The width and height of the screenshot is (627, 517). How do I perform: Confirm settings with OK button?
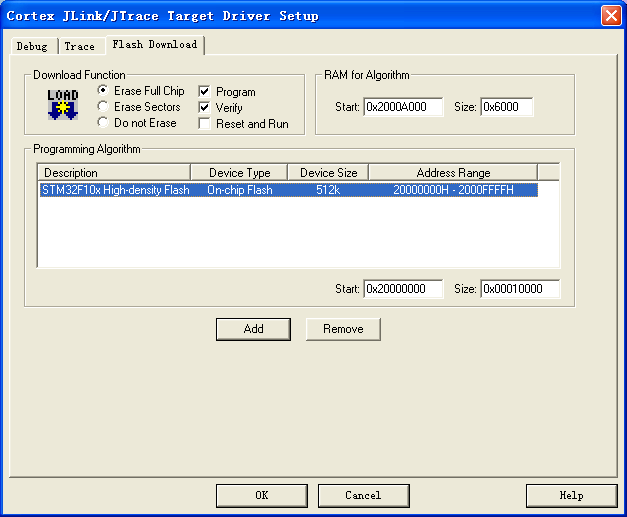pyautogui.click(x=262, y=495)
